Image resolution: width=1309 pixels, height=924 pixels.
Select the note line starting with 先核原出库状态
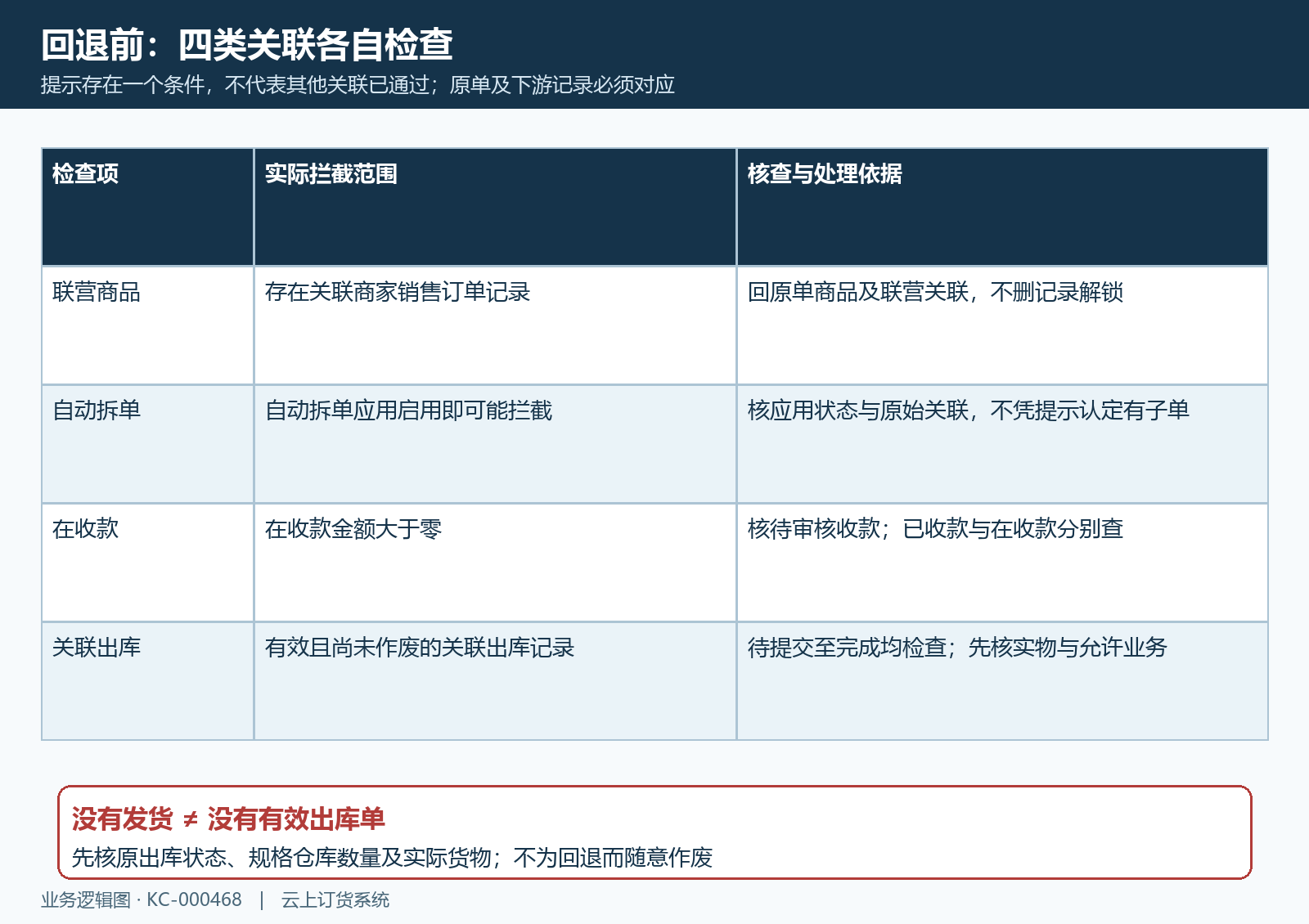click(x=392, y=858)
